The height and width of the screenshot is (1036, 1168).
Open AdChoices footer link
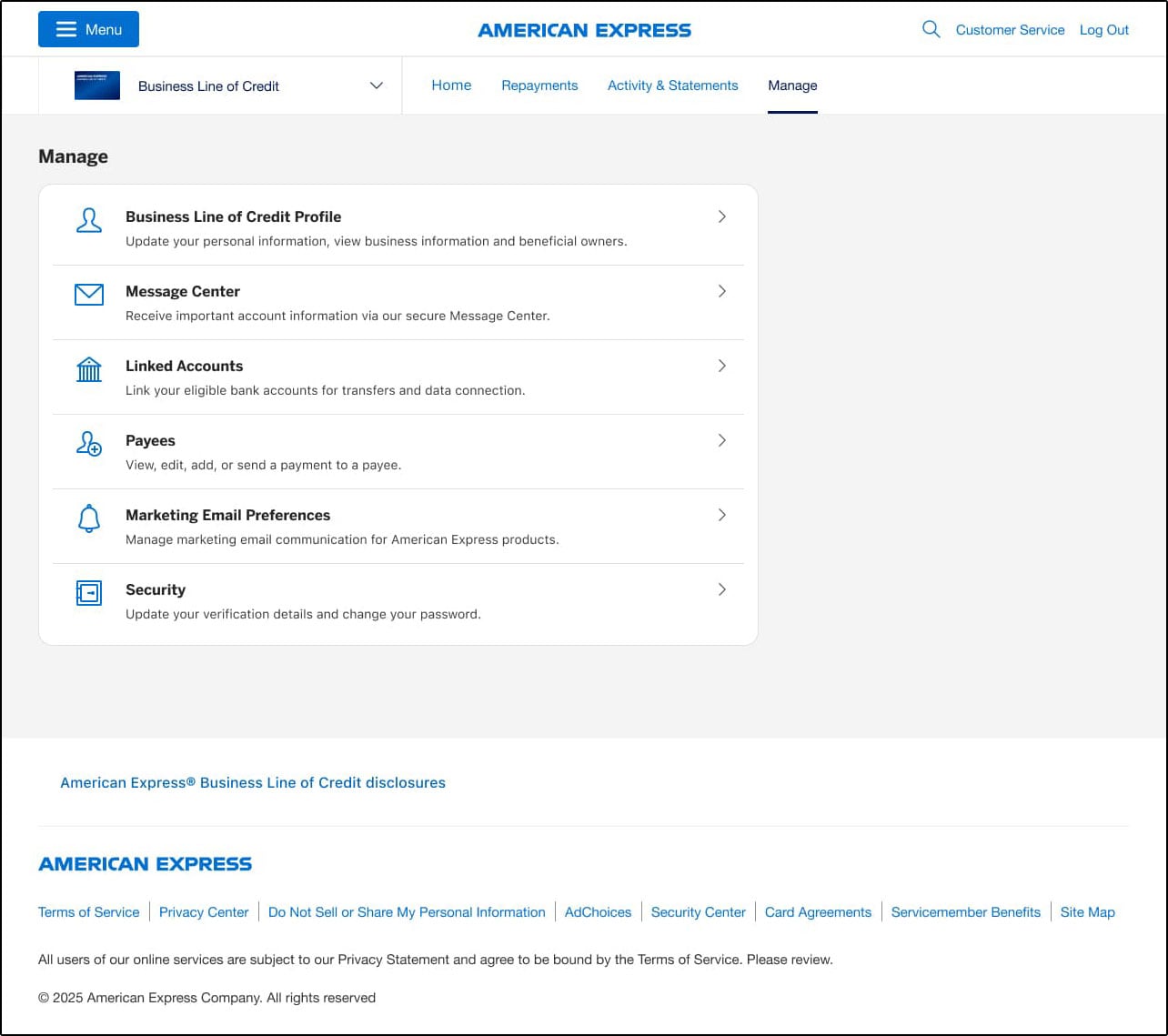pos(598,912)
